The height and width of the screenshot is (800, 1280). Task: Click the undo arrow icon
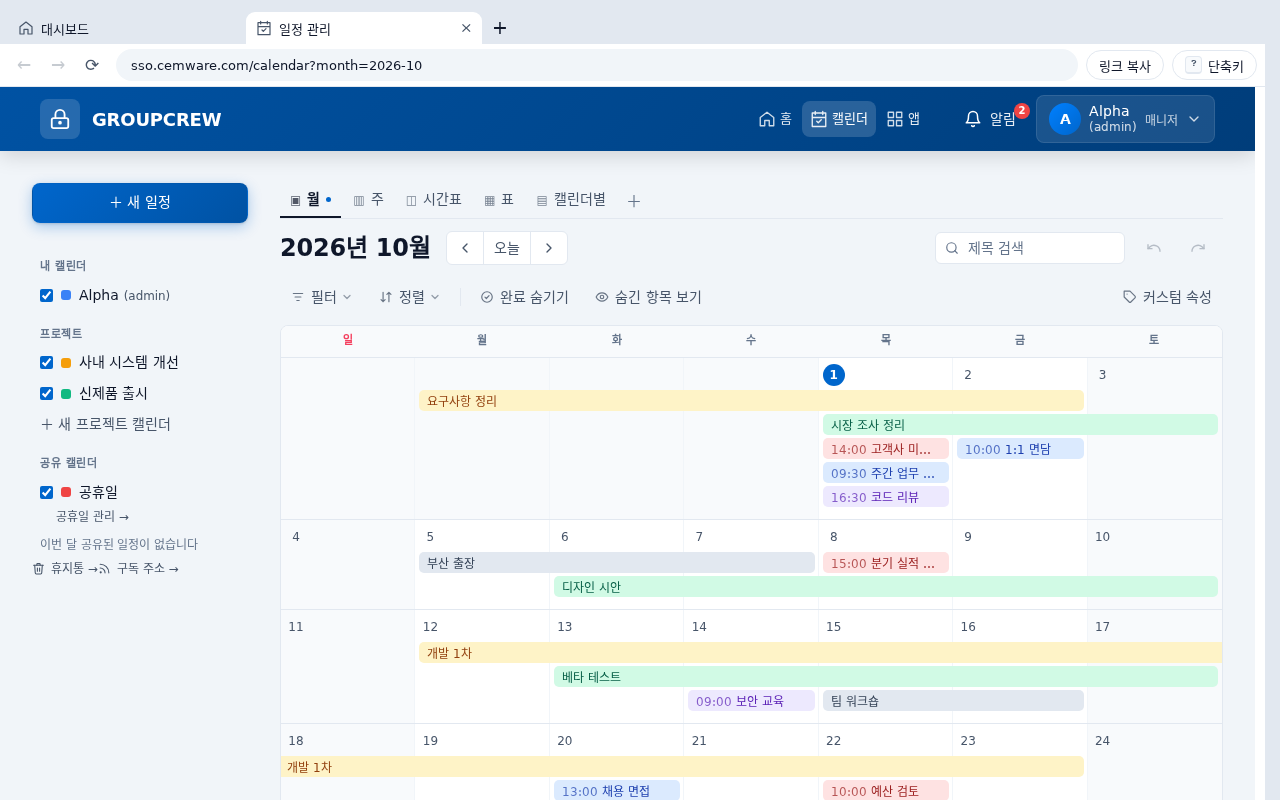[1154, 248]
